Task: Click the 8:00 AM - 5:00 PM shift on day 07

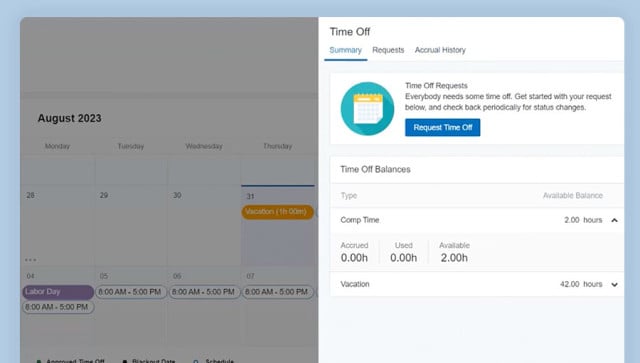Action: tap(278, 292)
